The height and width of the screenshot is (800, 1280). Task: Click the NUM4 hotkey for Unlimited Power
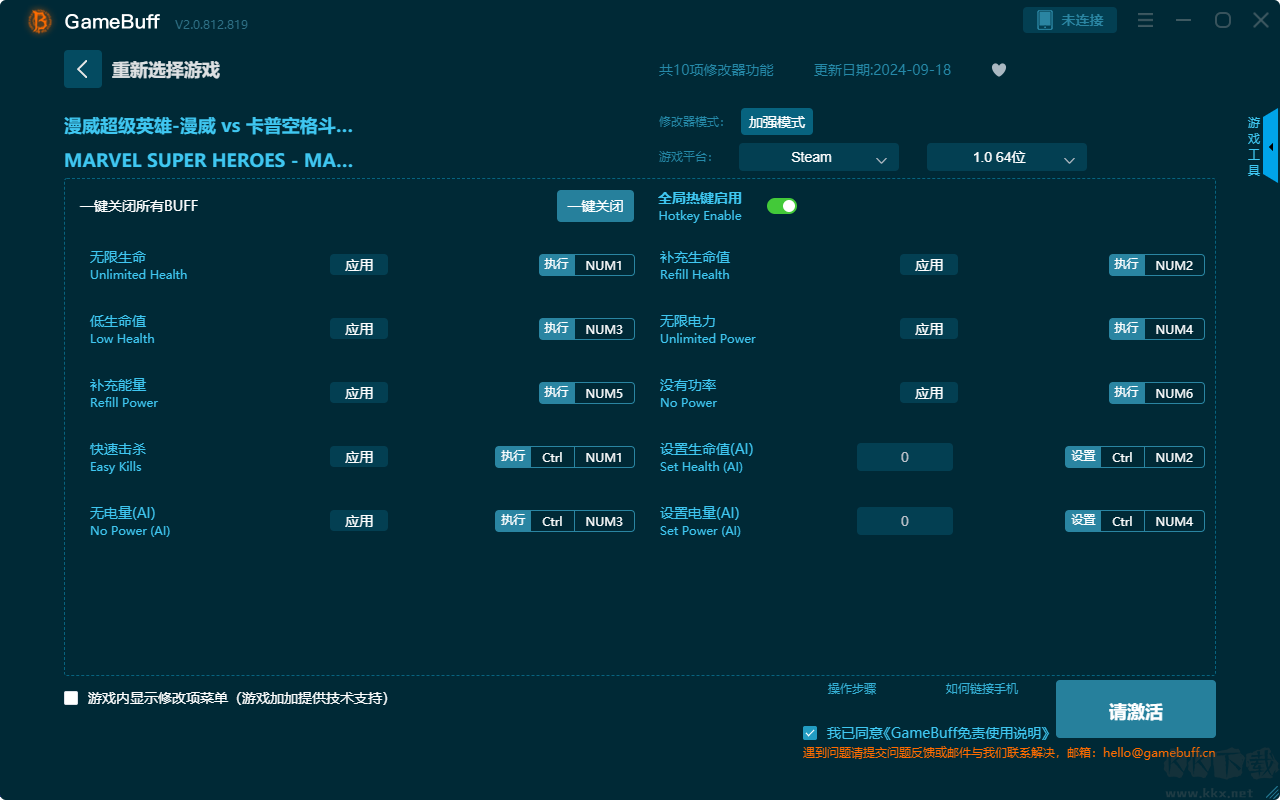1174,329
